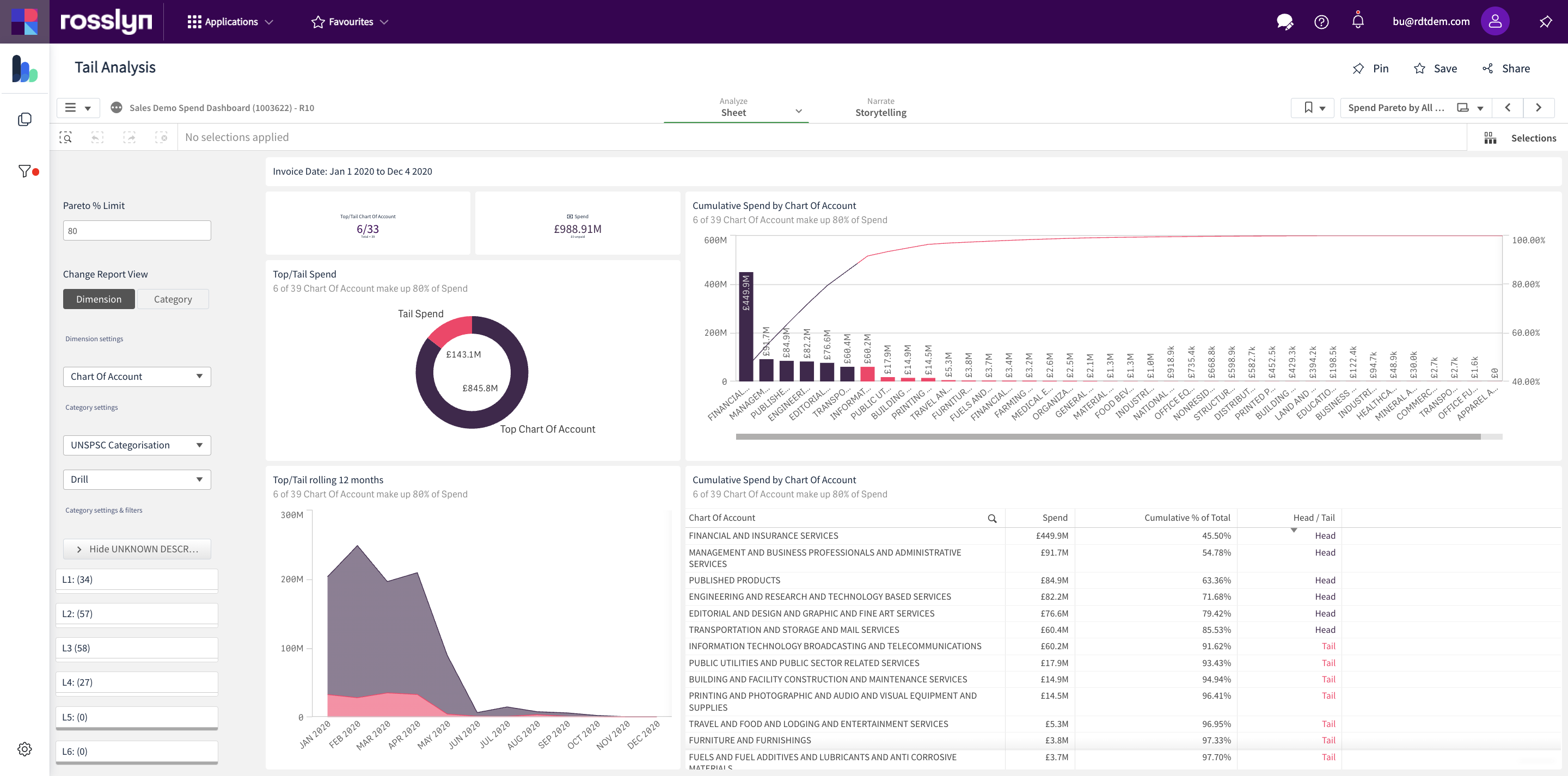
Task: Open the Applications menu
Action: [230, 22]
